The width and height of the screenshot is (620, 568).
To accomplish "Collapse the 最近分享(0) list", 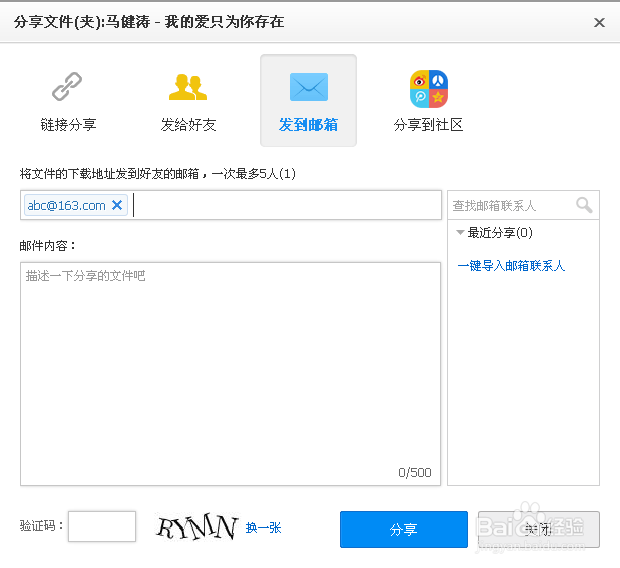I will 460,232.
